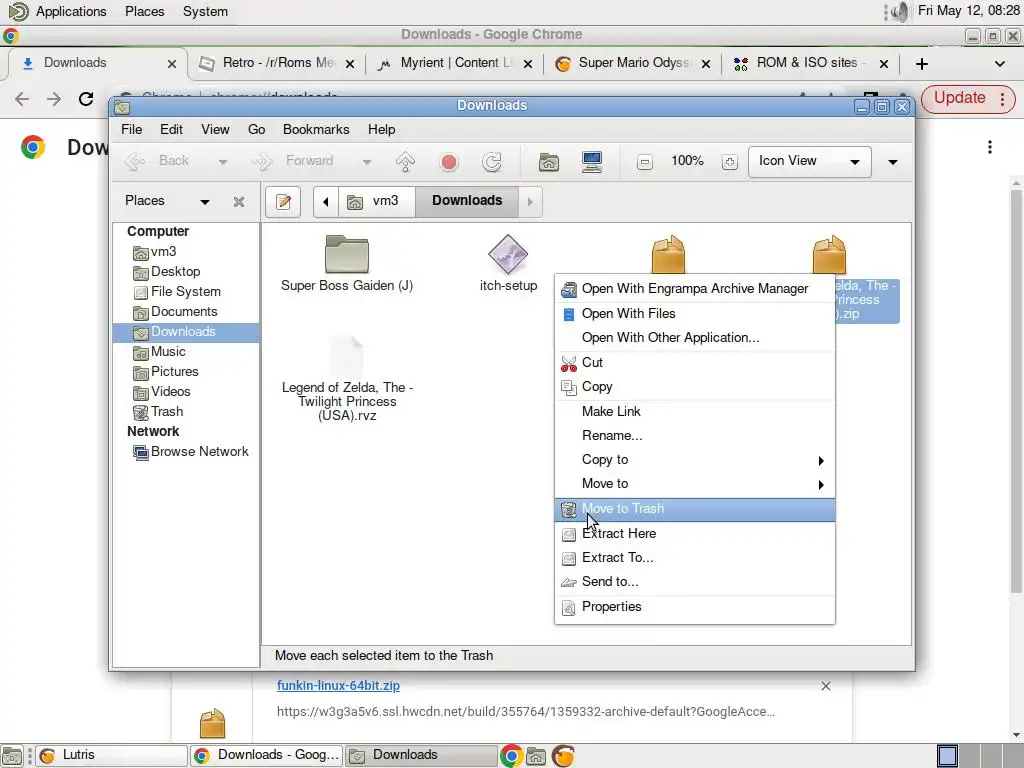Click the Up (parent folder) toolbar icon
The image size is (1024, 768).
(x=406, y=161)
